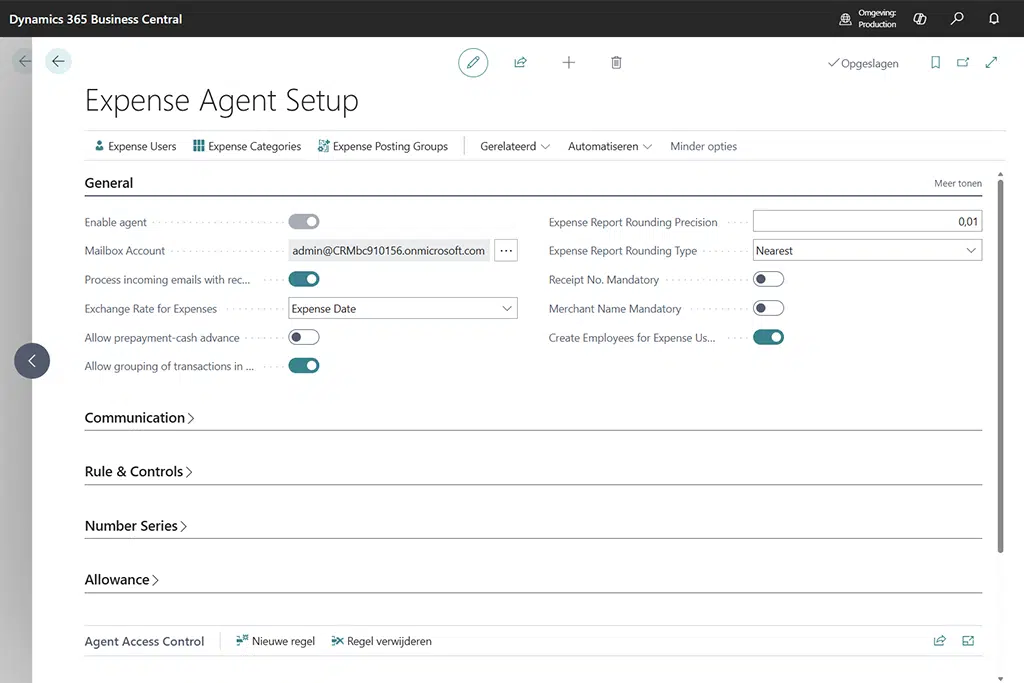The height and width of the screenshot is (683, 1024).
Task: Toggle Merchant Name Mandatory switch
Action: coord(768,308)
